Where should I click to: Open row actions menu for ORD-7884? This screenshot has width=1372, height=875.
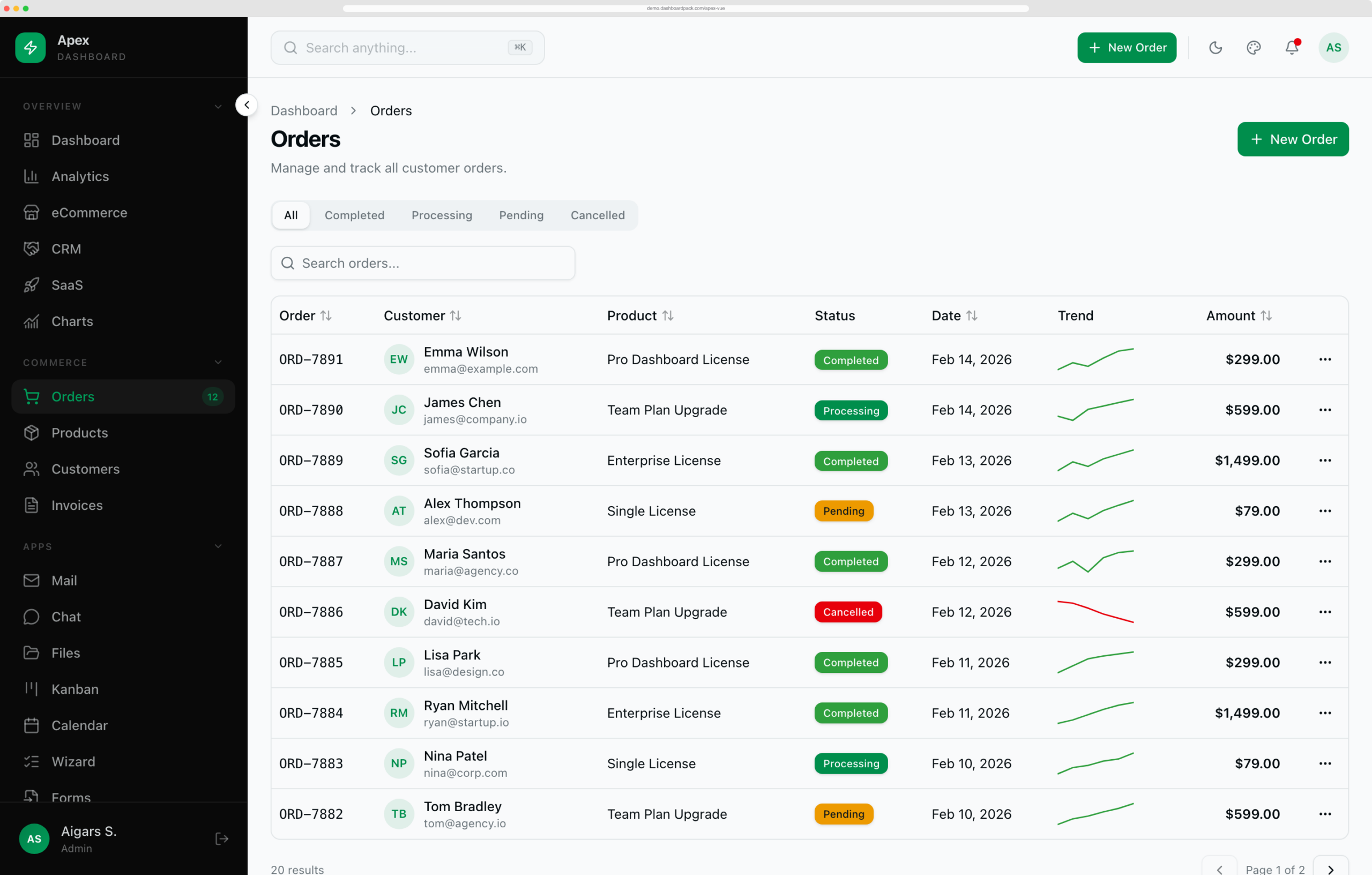(x=1325, y=713)
